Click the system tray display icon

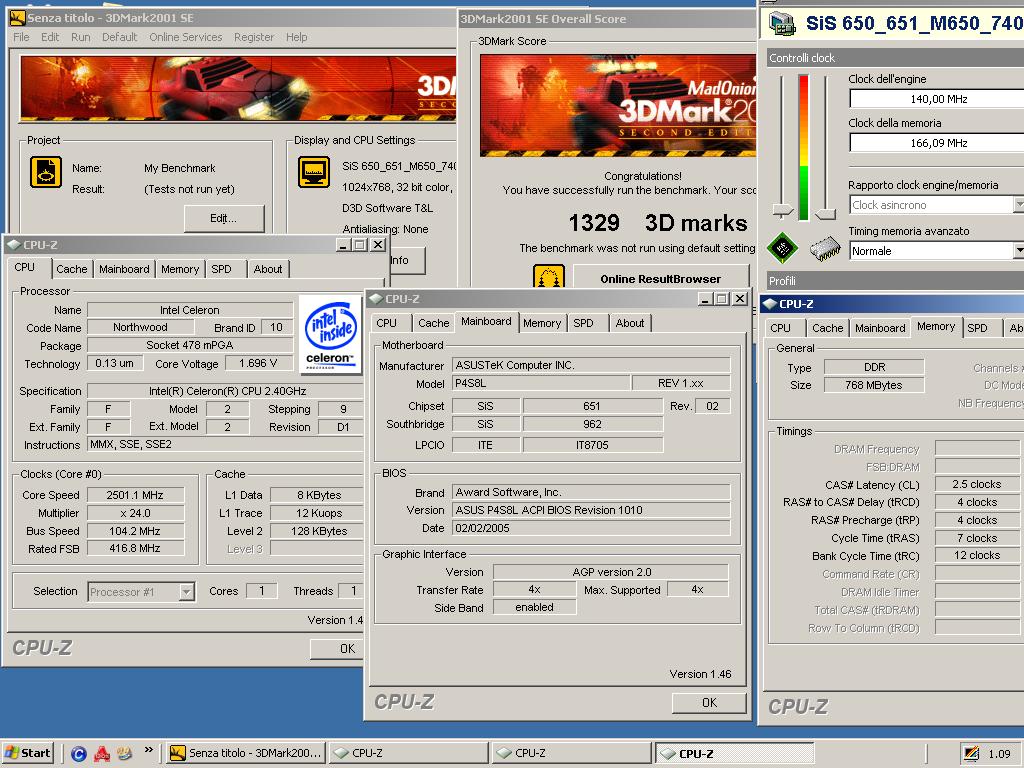[972, 754]
